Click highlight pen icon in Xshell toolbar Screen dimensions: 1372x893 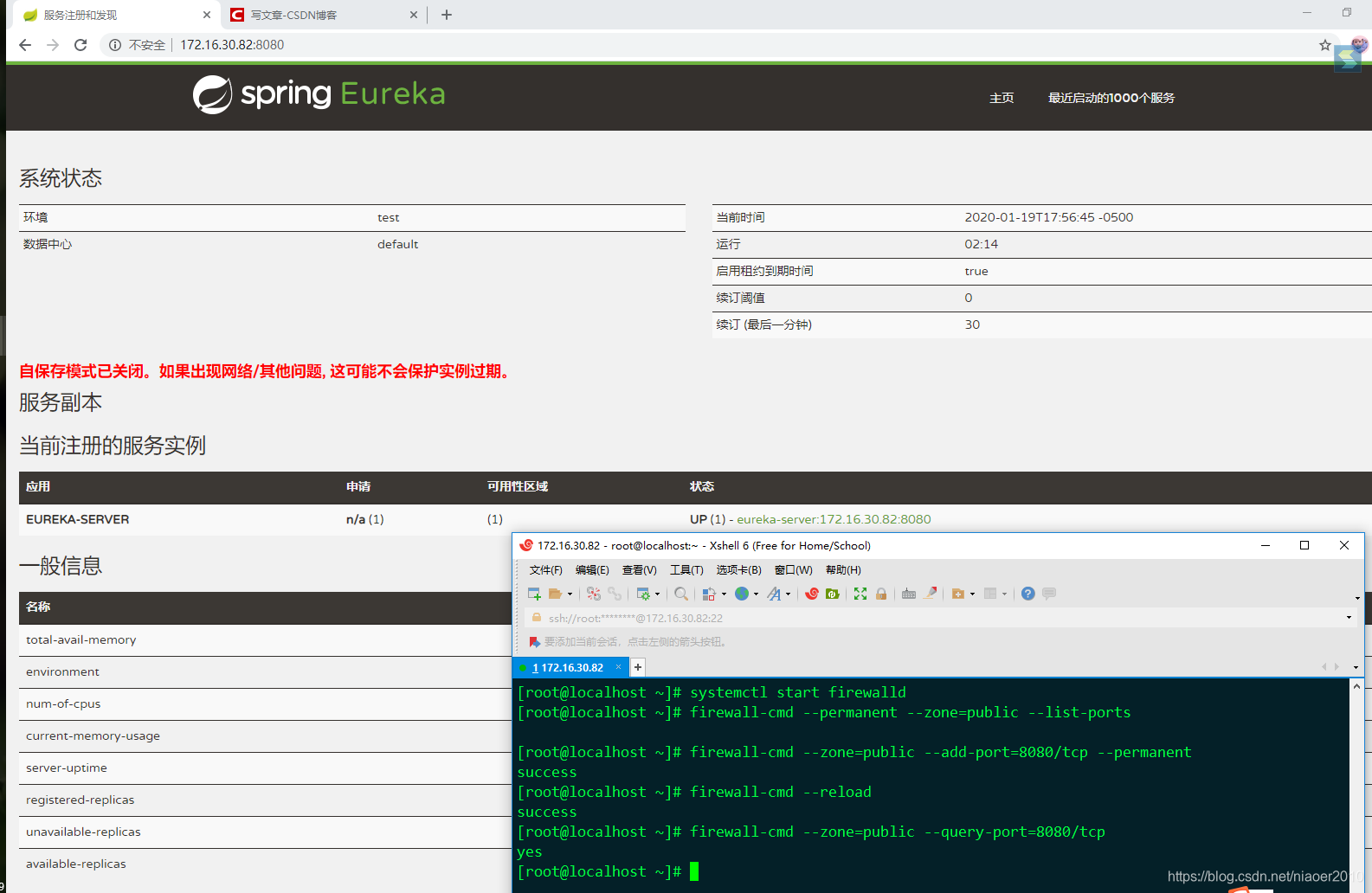click(931, 594)
